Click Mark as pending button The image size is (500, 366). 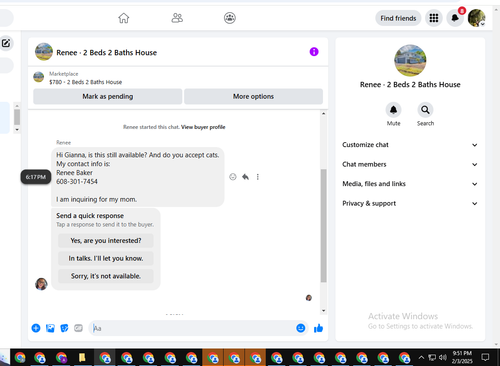tap(108, 96)
